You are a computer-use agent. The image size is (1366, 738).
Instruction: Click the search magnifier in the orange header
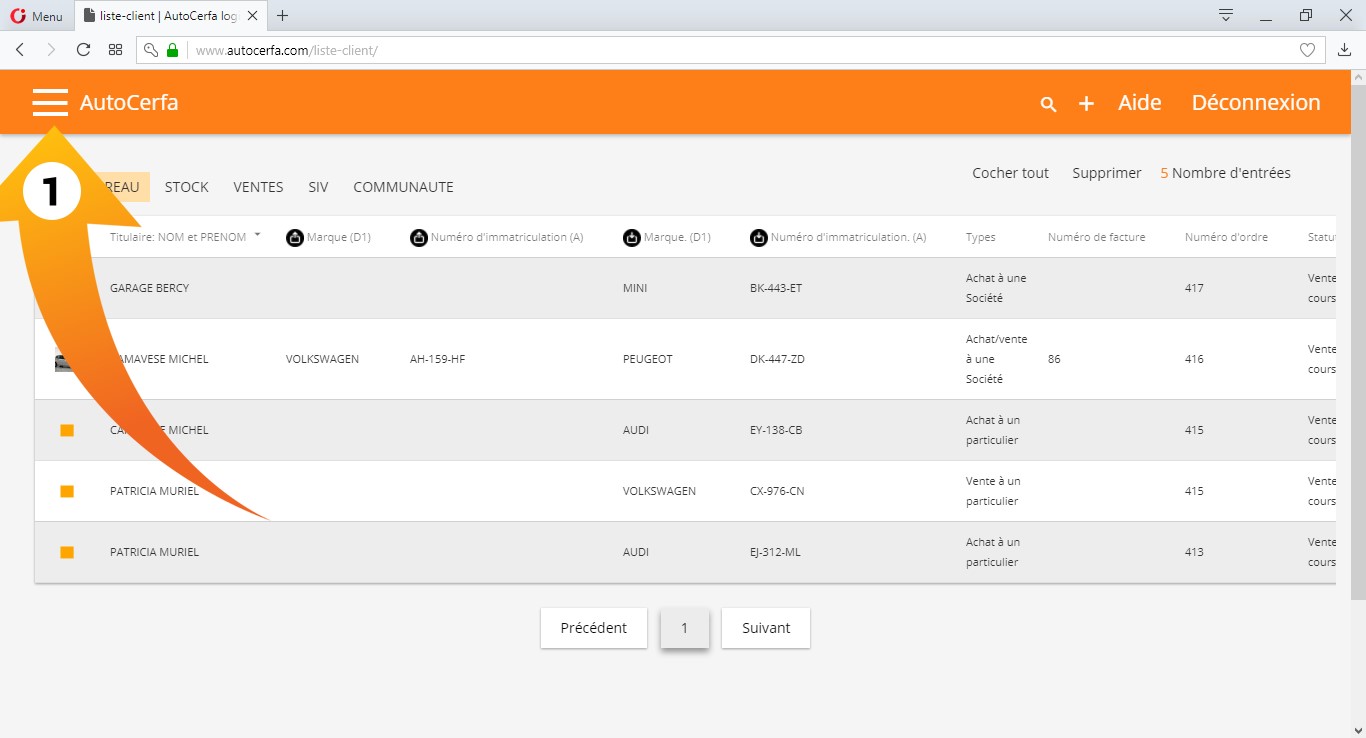tap(1048, 104)
